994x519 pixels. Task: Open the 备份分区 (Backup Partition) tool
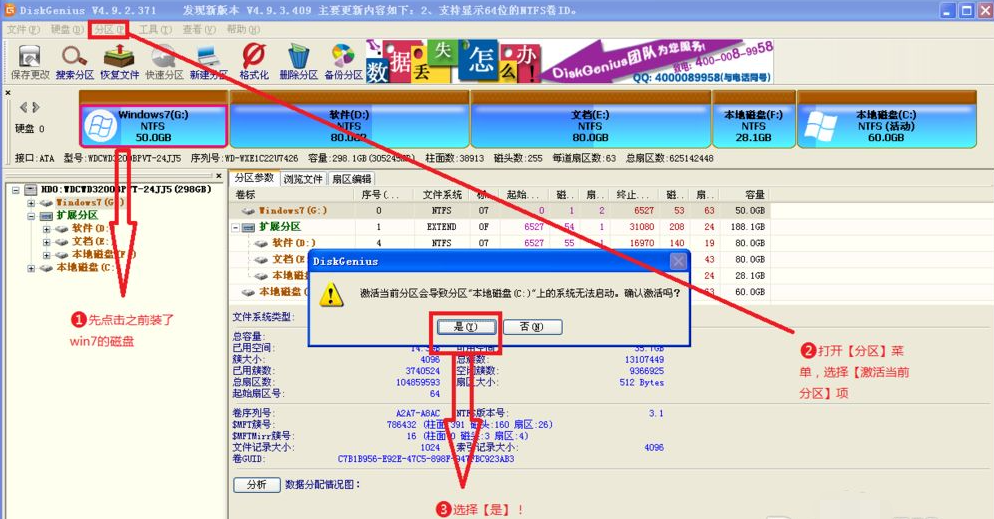point(342,59)
